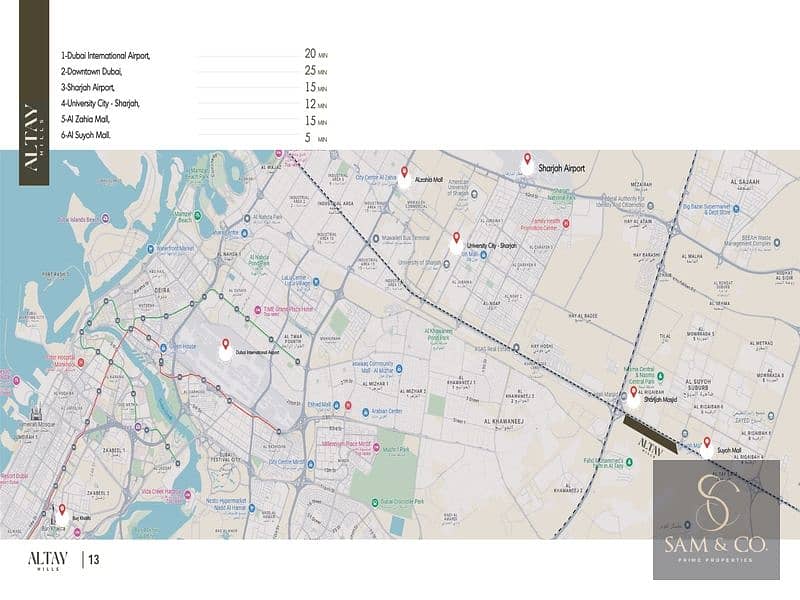The height and width of the screenshot is (600, 800).
Task: Click the Dubai Islands Beach purple marker
Action: coord(106,218)
